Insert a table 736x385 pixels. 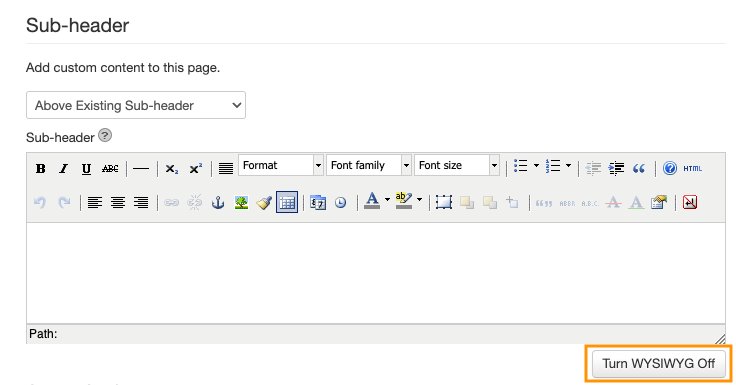tap(287, 202)
